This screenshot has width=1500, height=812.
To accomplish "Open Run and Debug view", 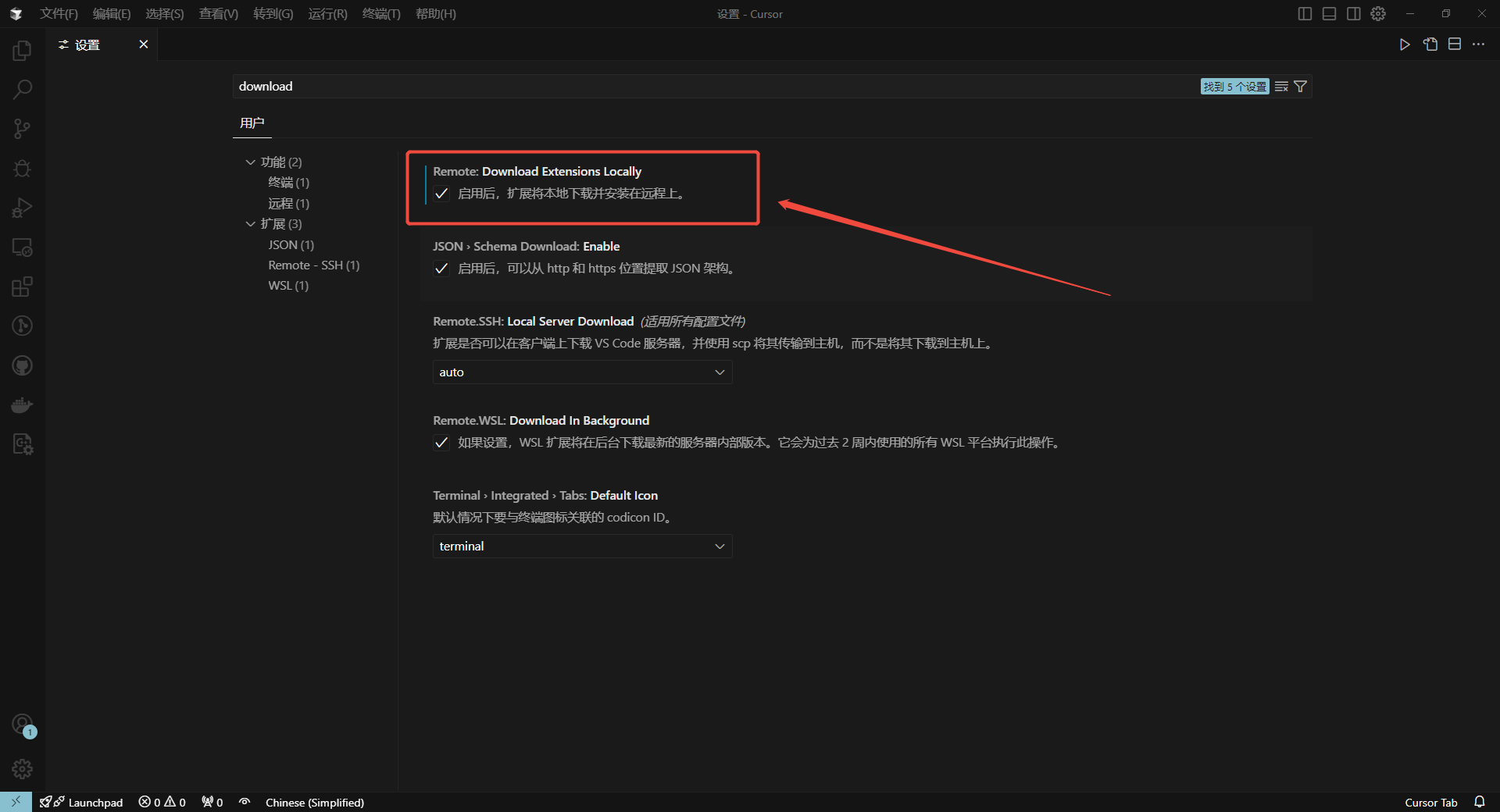I will 22,208.
